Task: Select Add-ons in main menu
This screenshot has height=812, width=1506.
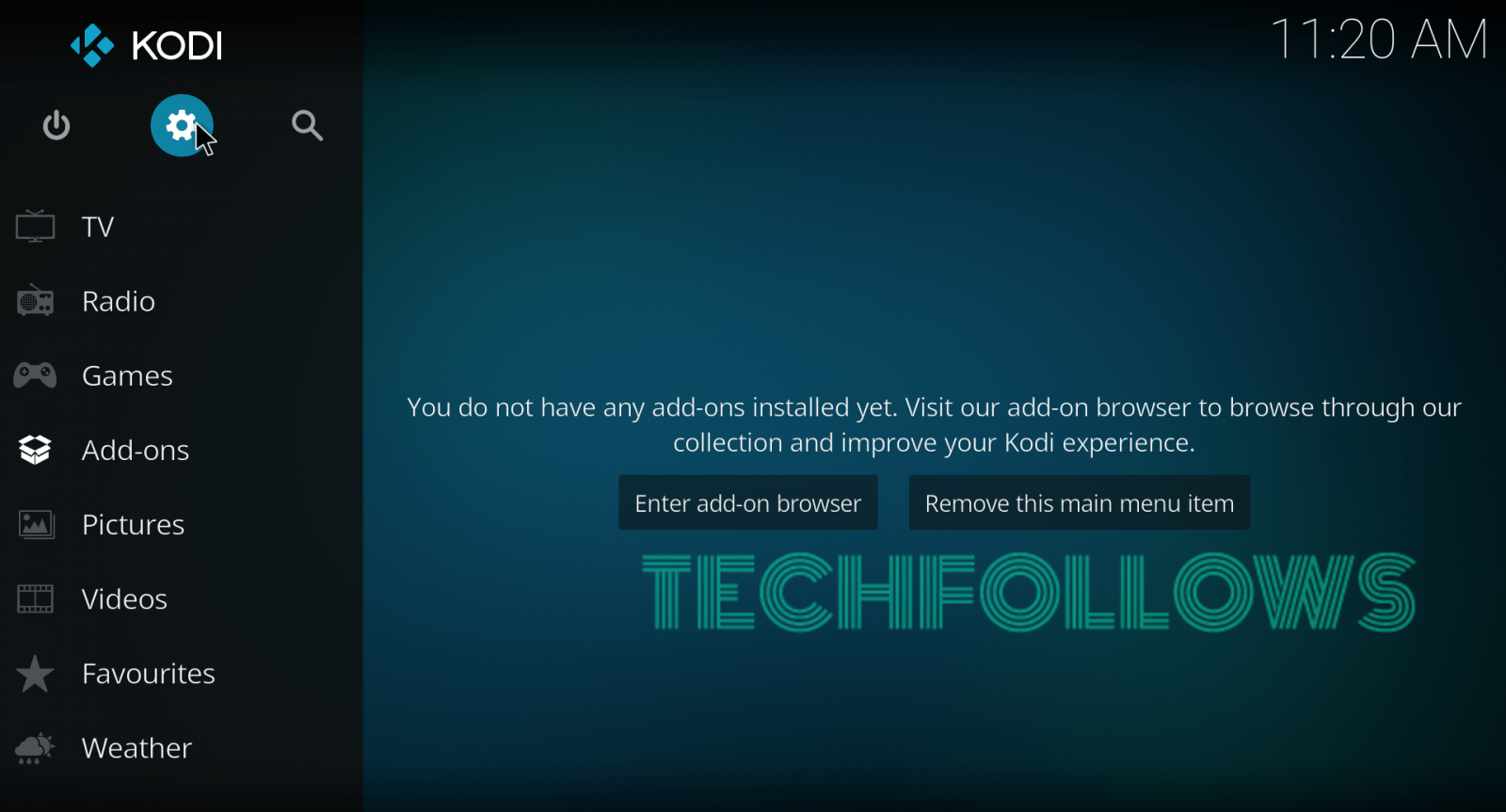Action: tap(136, 450)
